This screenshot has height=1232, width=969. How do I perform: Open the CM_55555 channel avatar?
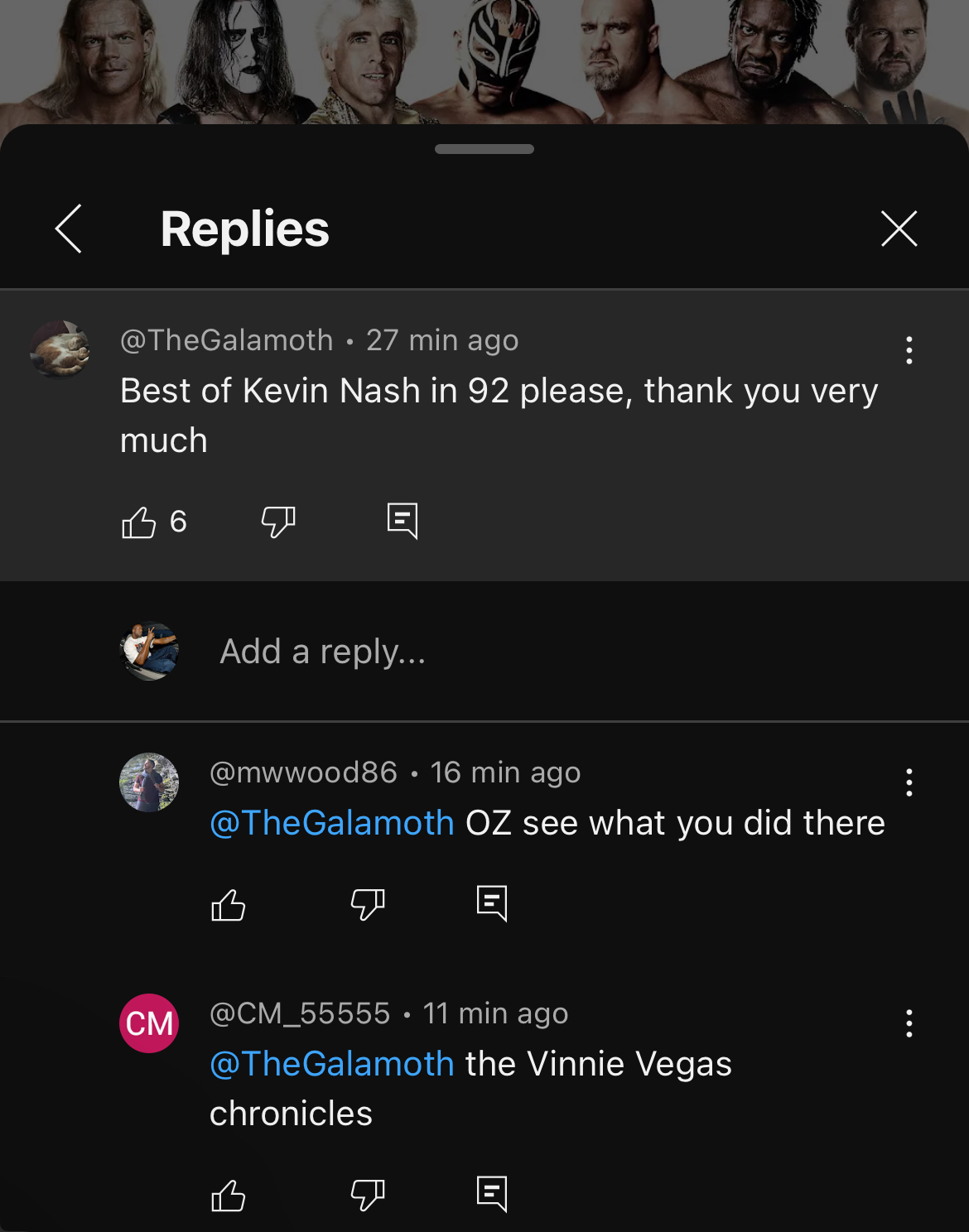point(149,1023)
